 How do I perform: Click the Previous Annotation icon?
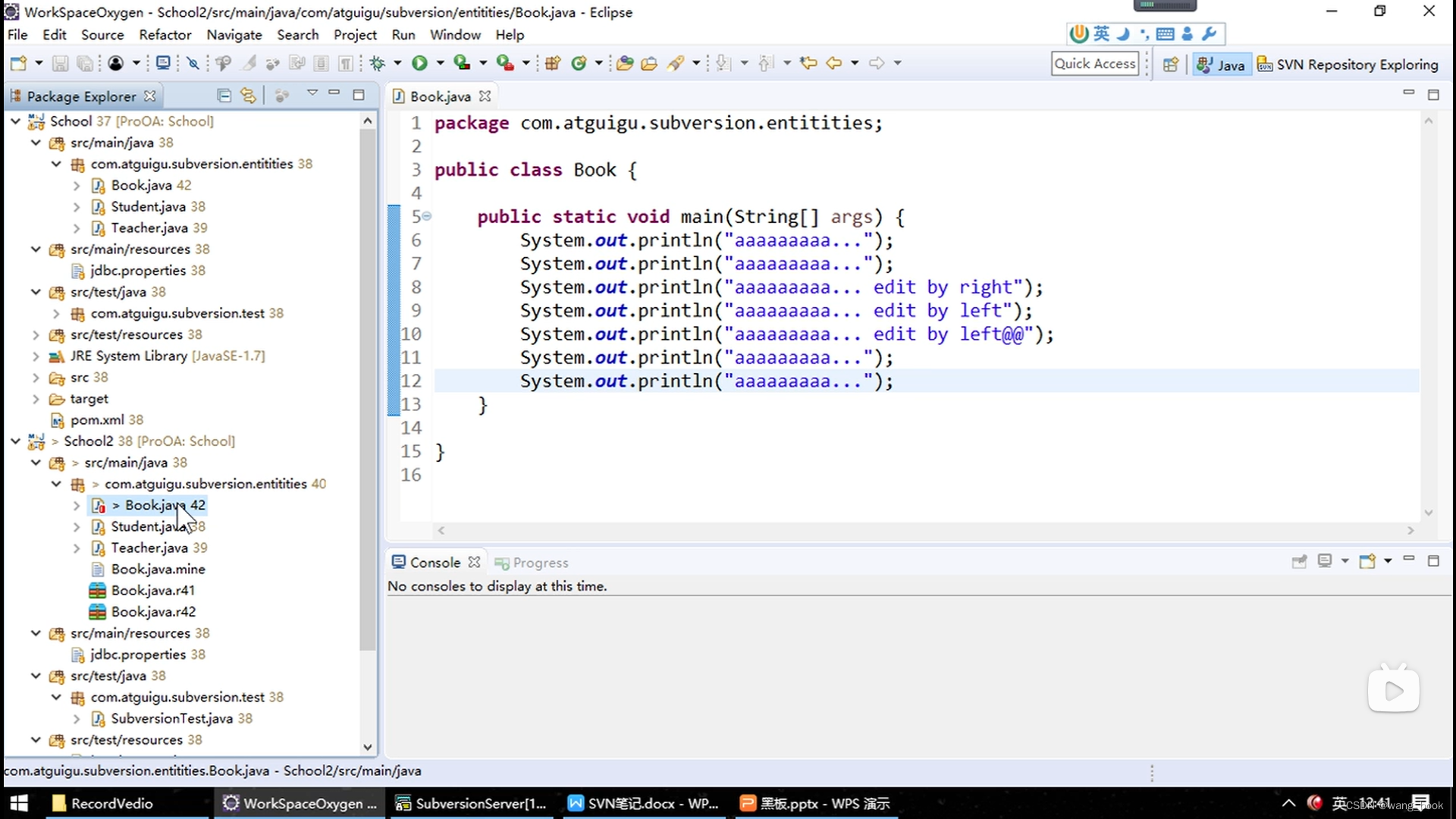click(767, 63)
